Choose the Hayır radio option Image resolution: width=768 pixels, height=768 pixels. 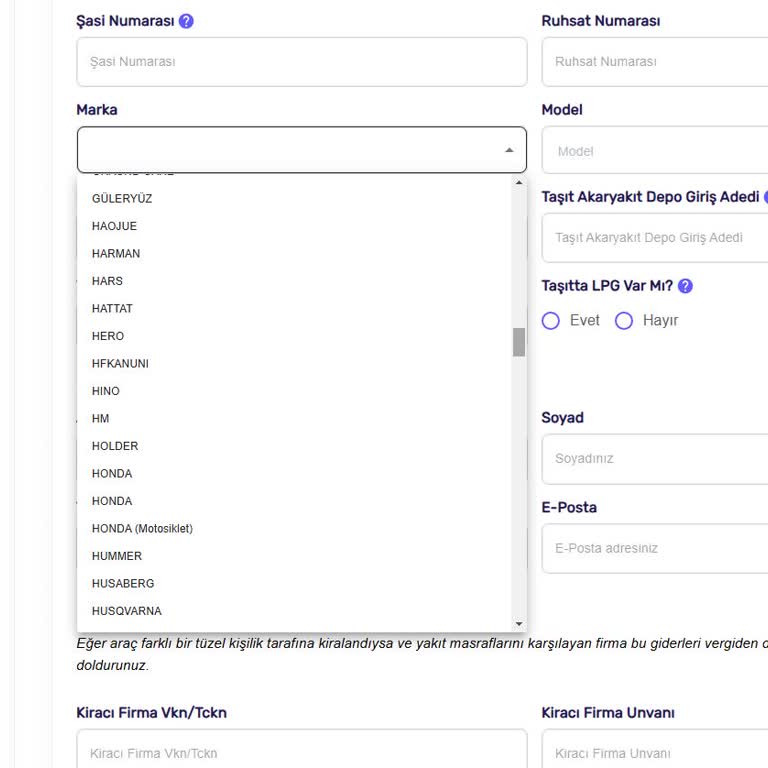[x=624, y=321]
